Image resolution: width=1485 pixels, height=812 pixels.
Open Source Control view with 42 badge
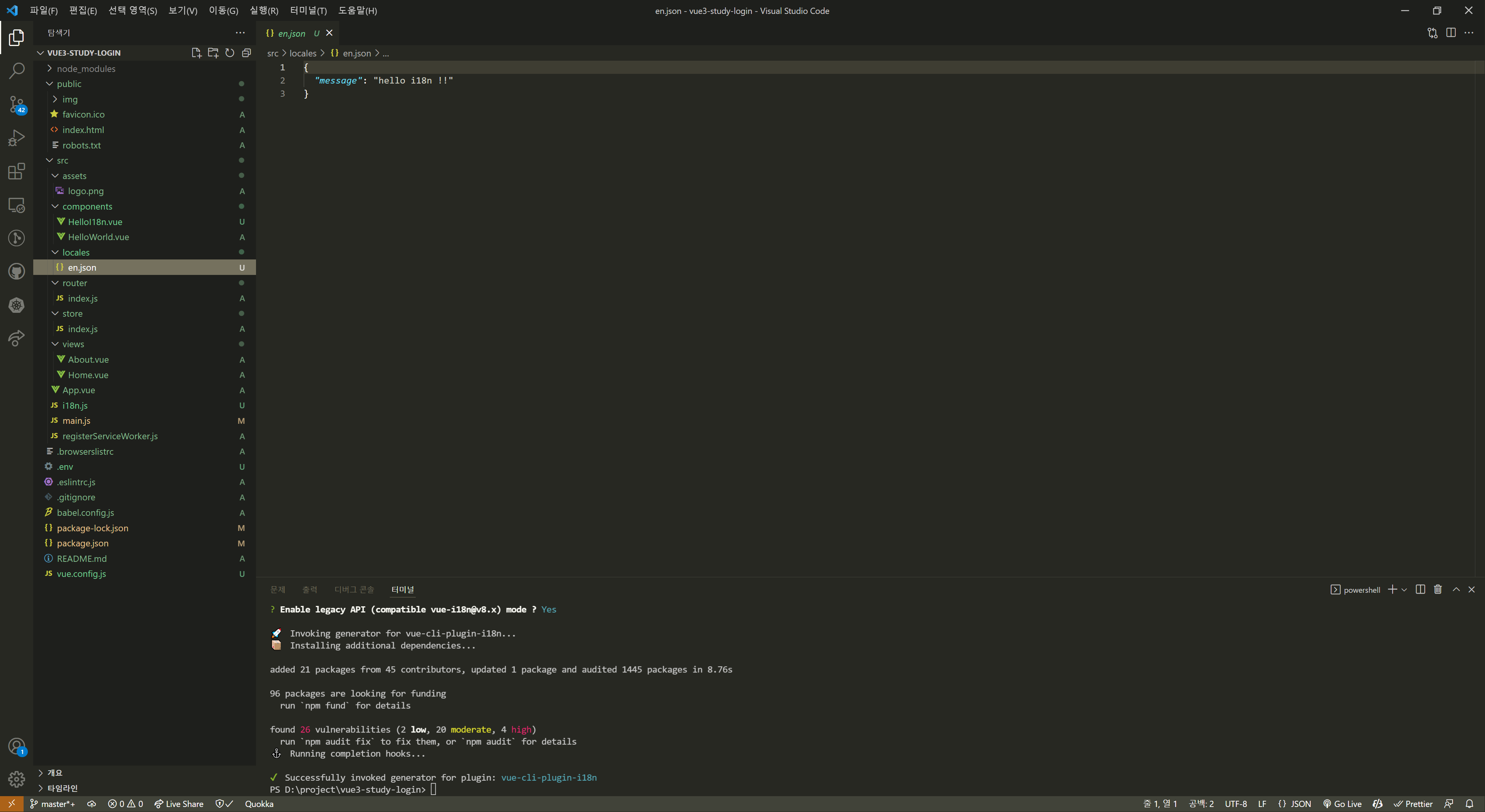click(17, 104)
